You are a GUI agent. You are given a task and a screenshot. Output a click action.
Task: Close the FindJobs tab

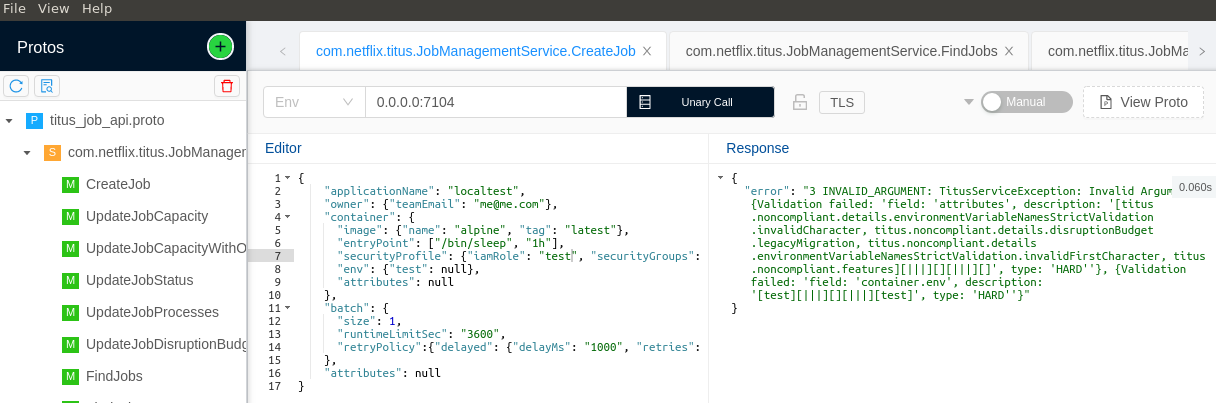click(x=1009, y=51)
